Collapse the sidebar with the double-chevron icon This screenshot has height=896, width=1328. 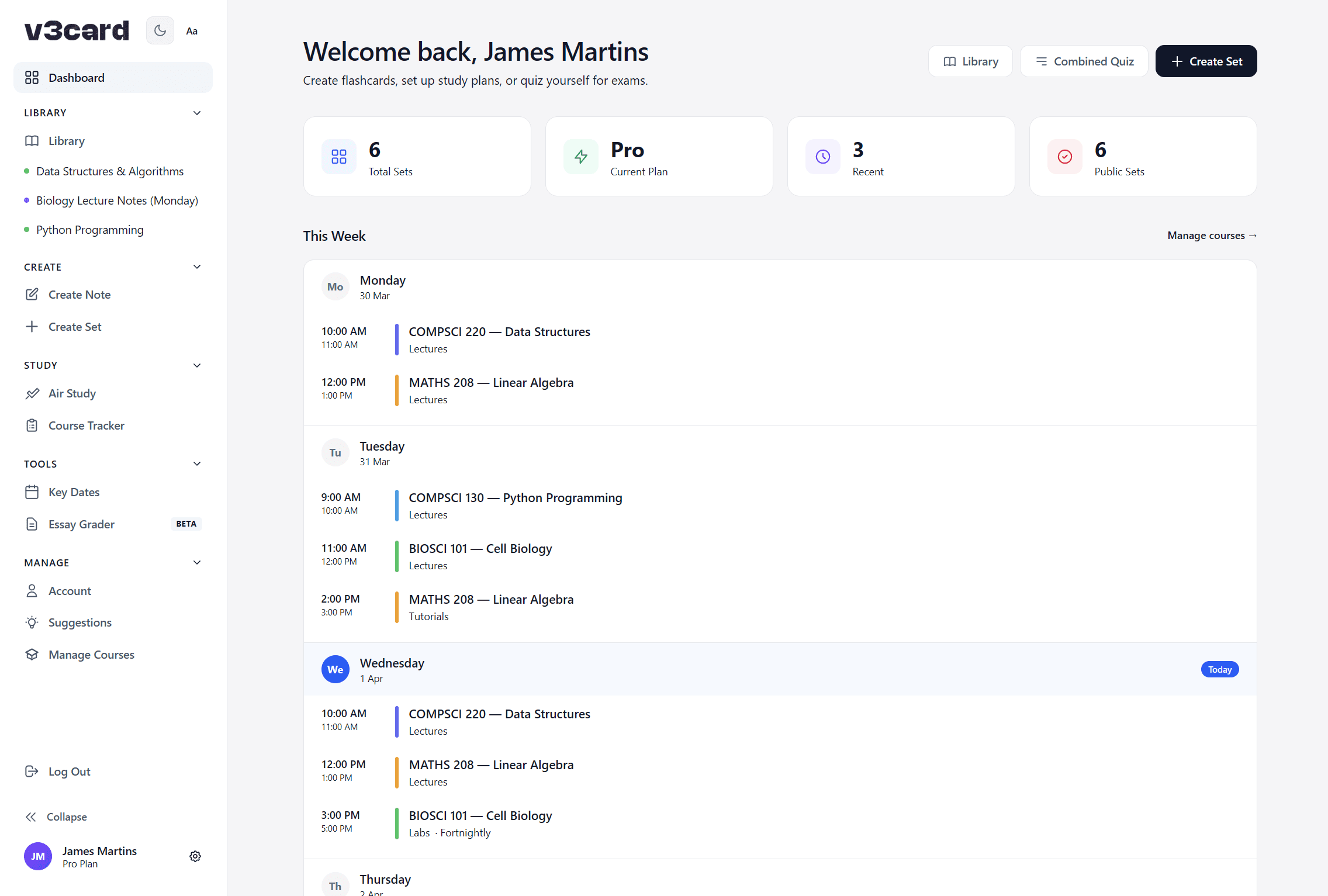pyautogui.click(x=32, y=816)
